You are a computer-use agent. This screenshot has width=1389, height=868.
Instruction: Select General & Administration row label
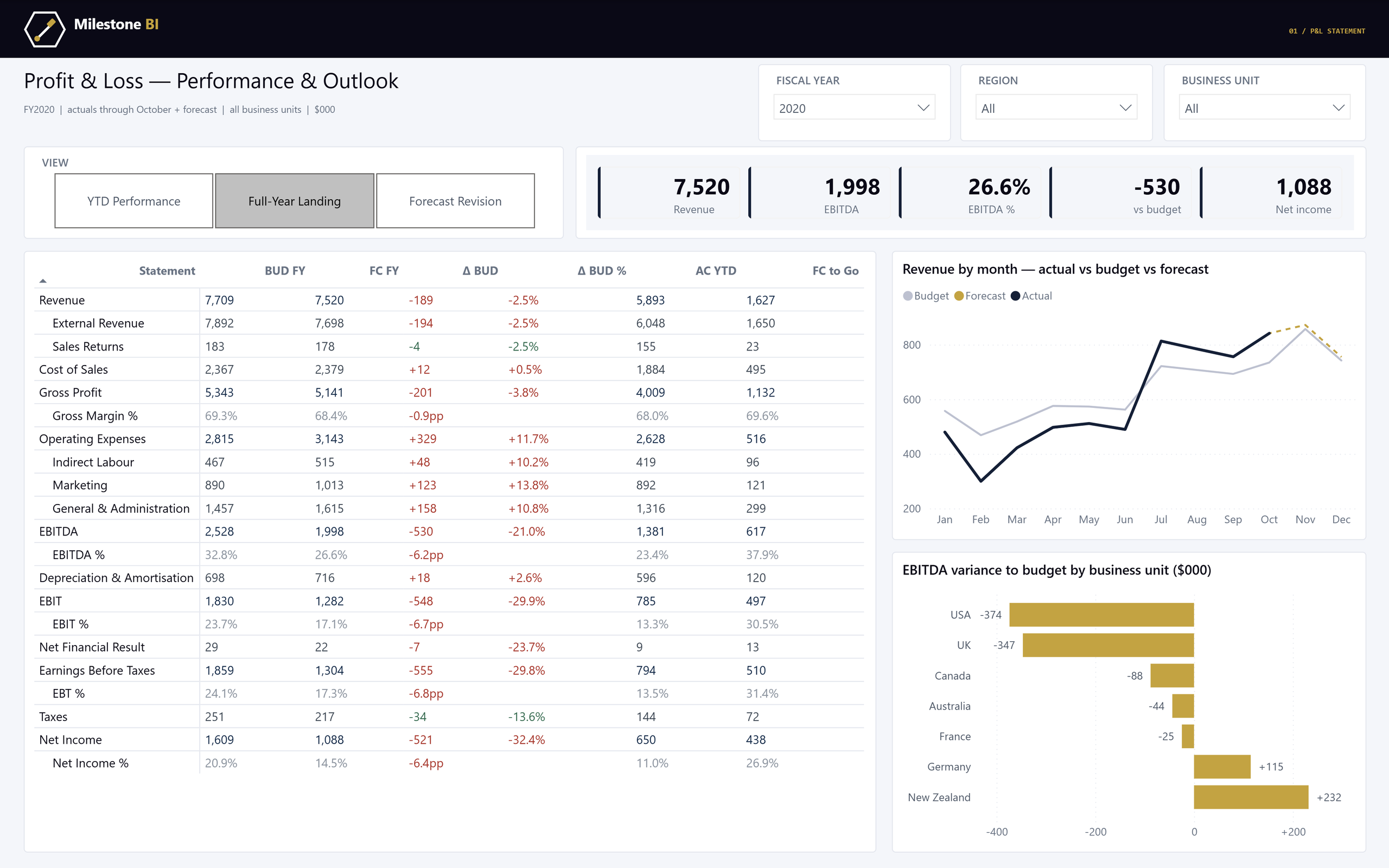pyautogui.click(x=120, y=508)
